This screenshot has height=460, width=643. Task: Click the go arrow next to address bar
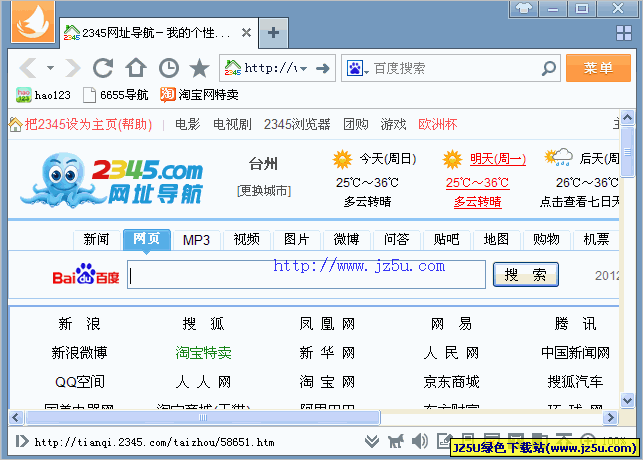[323, 68]
